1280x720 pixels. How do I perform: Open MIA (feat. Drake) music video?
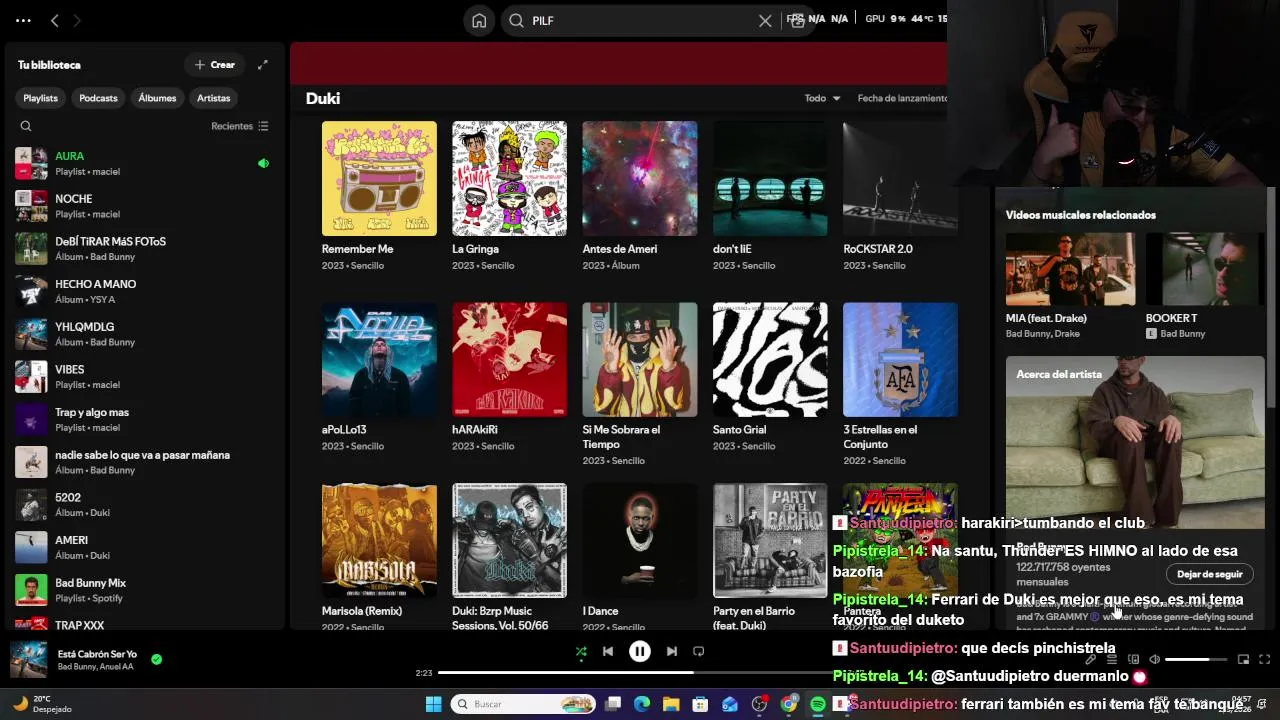[1070, 269]
